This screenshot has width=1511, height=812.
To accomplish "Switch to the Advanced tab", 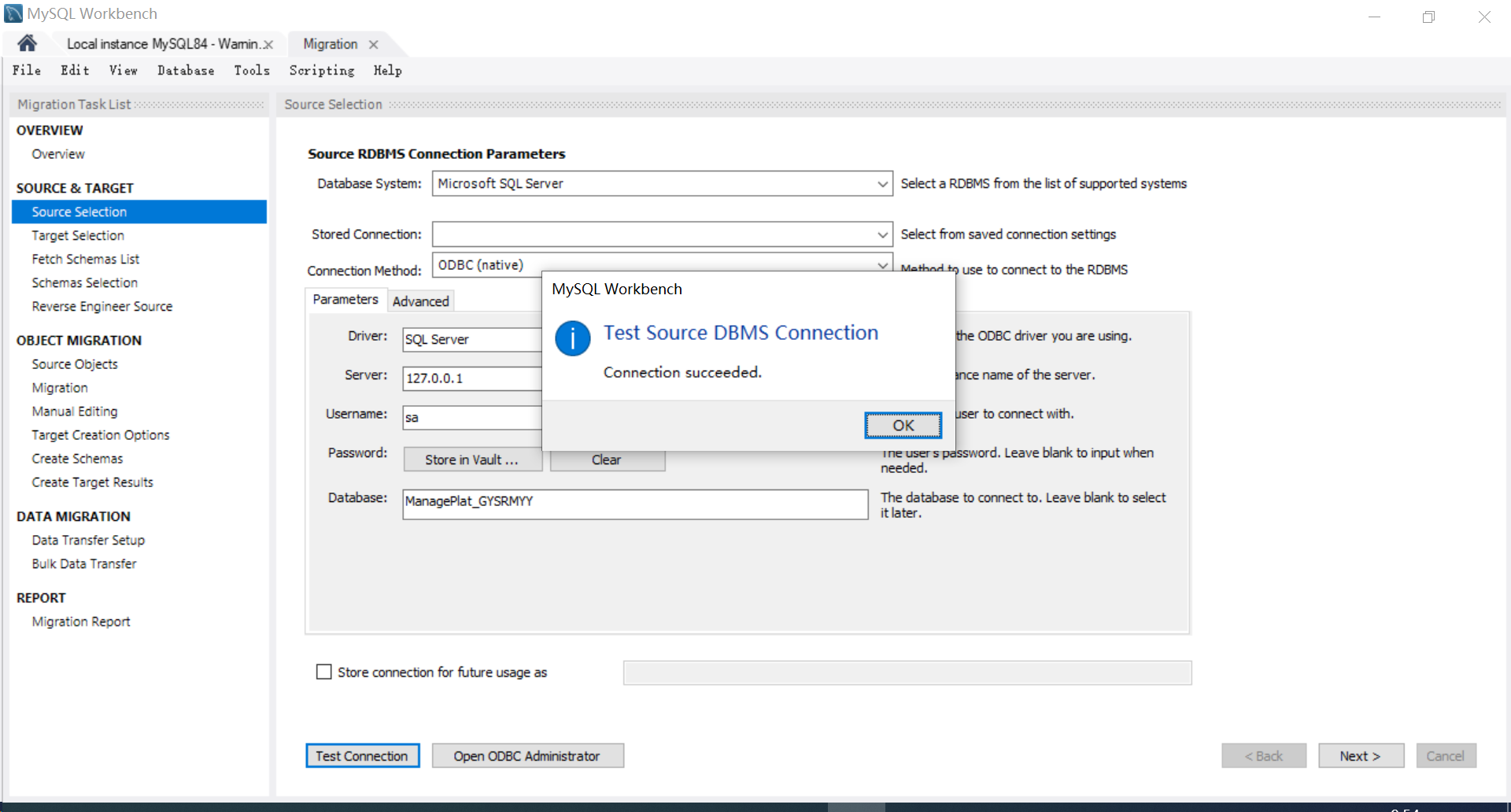I will point(421,301).
